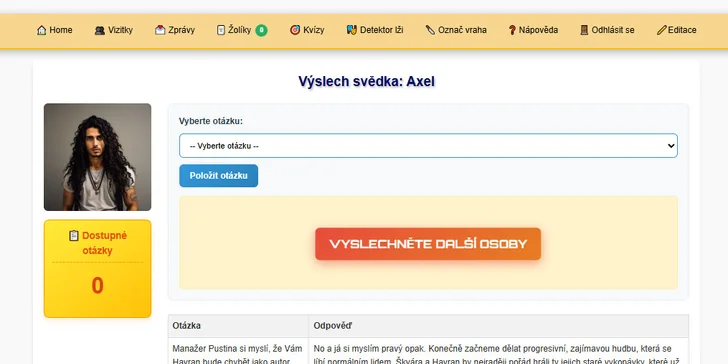Click the clipboard icon beside Dostupné otázky
Screen dimensions: 728x364
74,236
